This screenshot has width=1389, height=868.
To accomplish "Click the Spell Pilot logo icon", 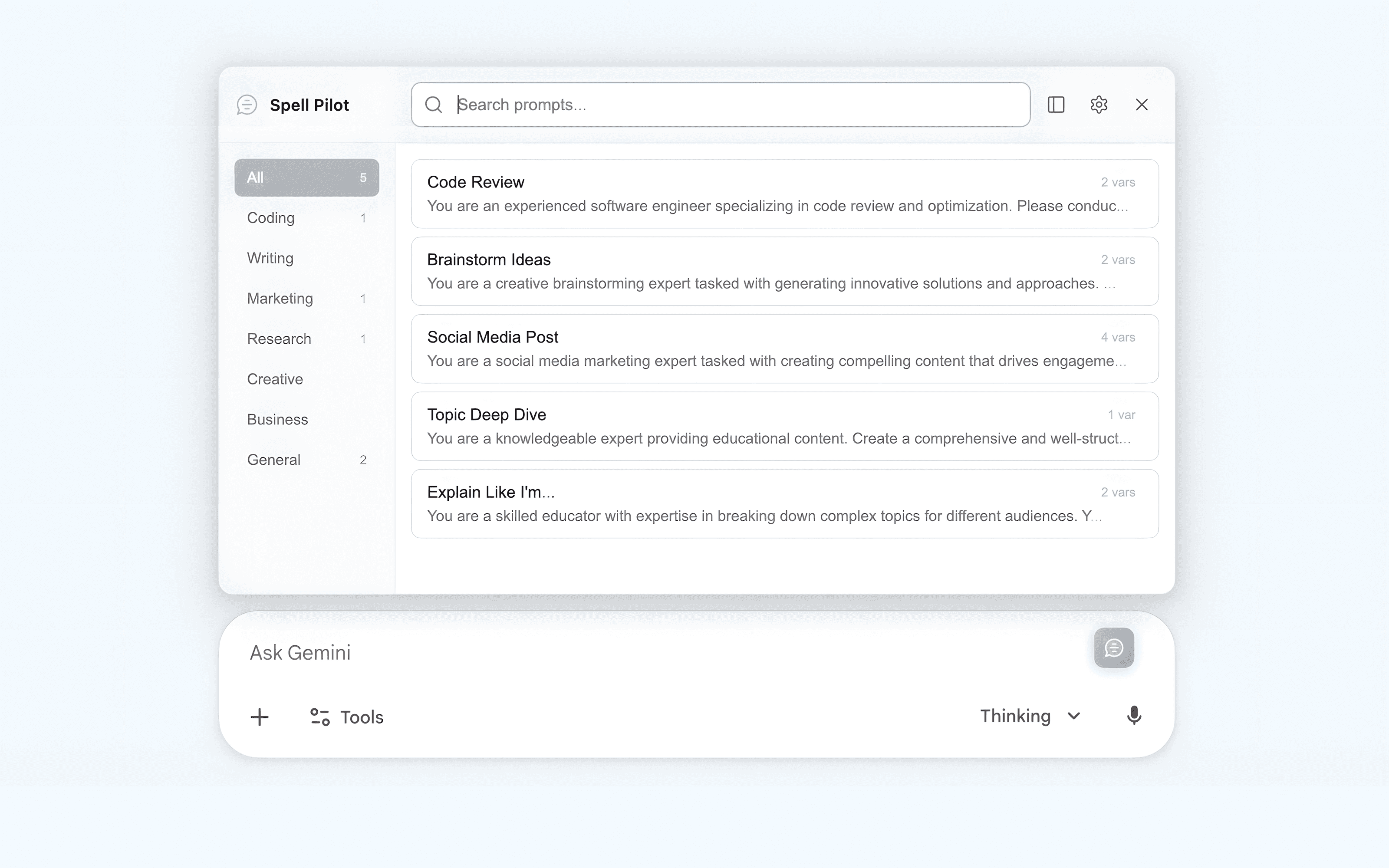I will [x=247, y=105].
